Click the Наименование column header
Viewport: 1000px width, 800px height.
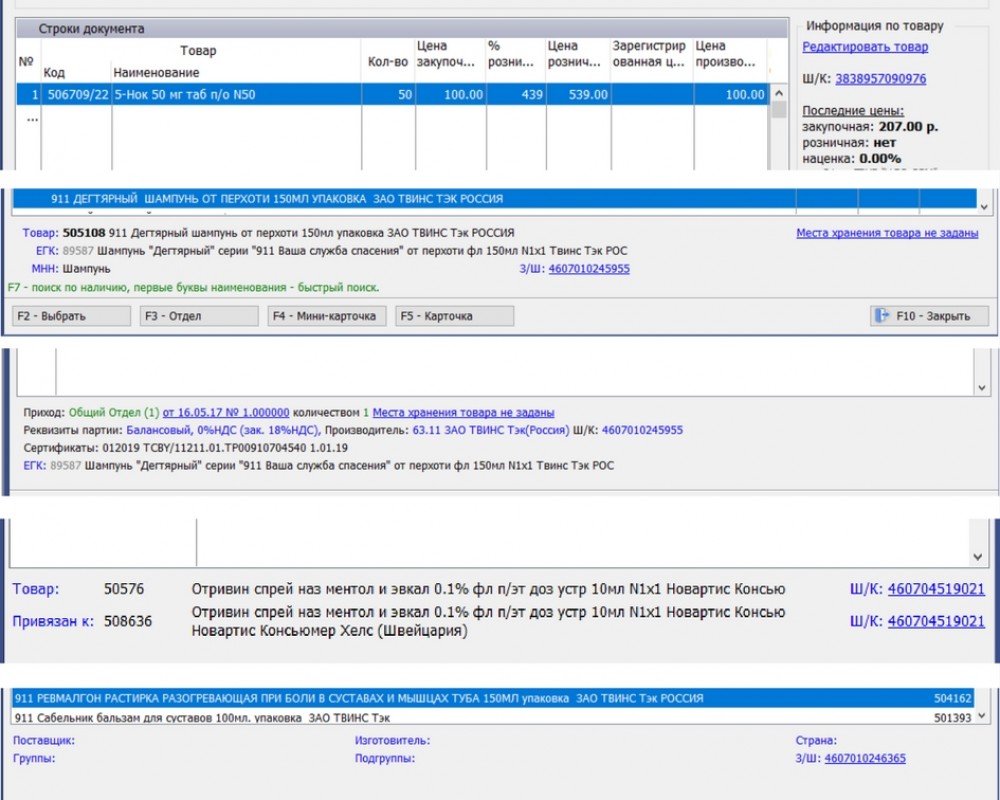(x=156, y=73)
